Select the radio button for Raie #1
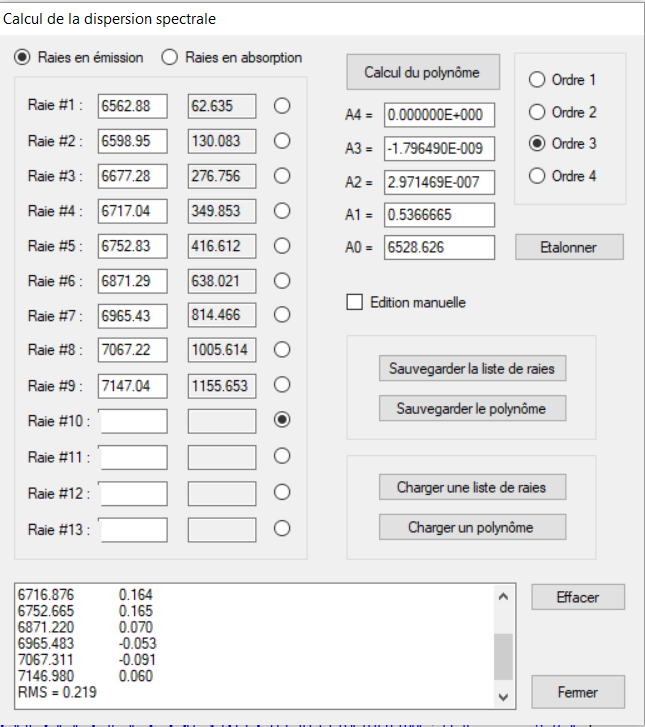The image size is (645, 727). tap(282, 106)
